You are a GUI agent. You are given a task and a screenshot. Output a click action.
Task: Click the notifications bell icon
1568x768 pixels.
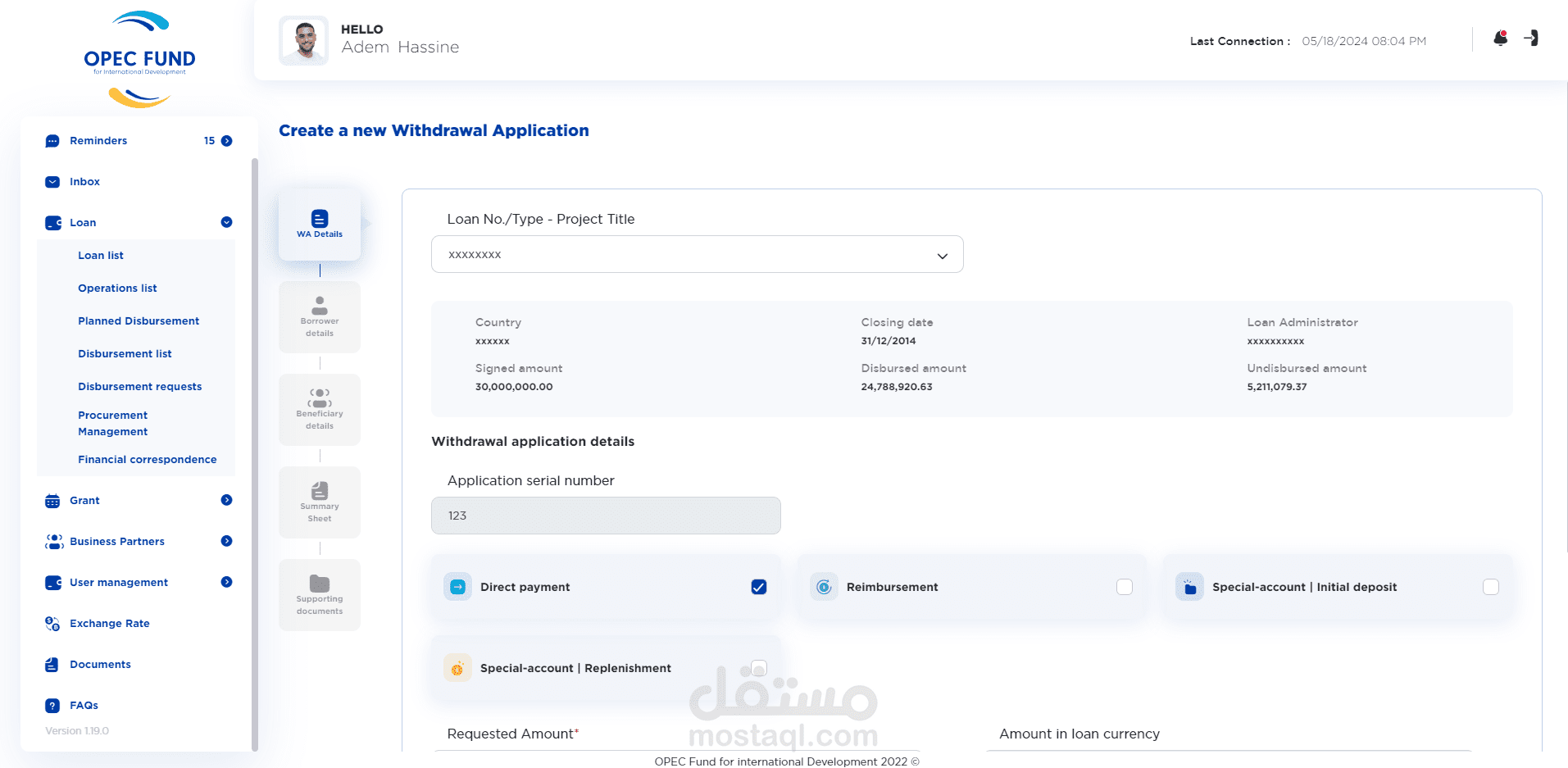pos(1500,39)
